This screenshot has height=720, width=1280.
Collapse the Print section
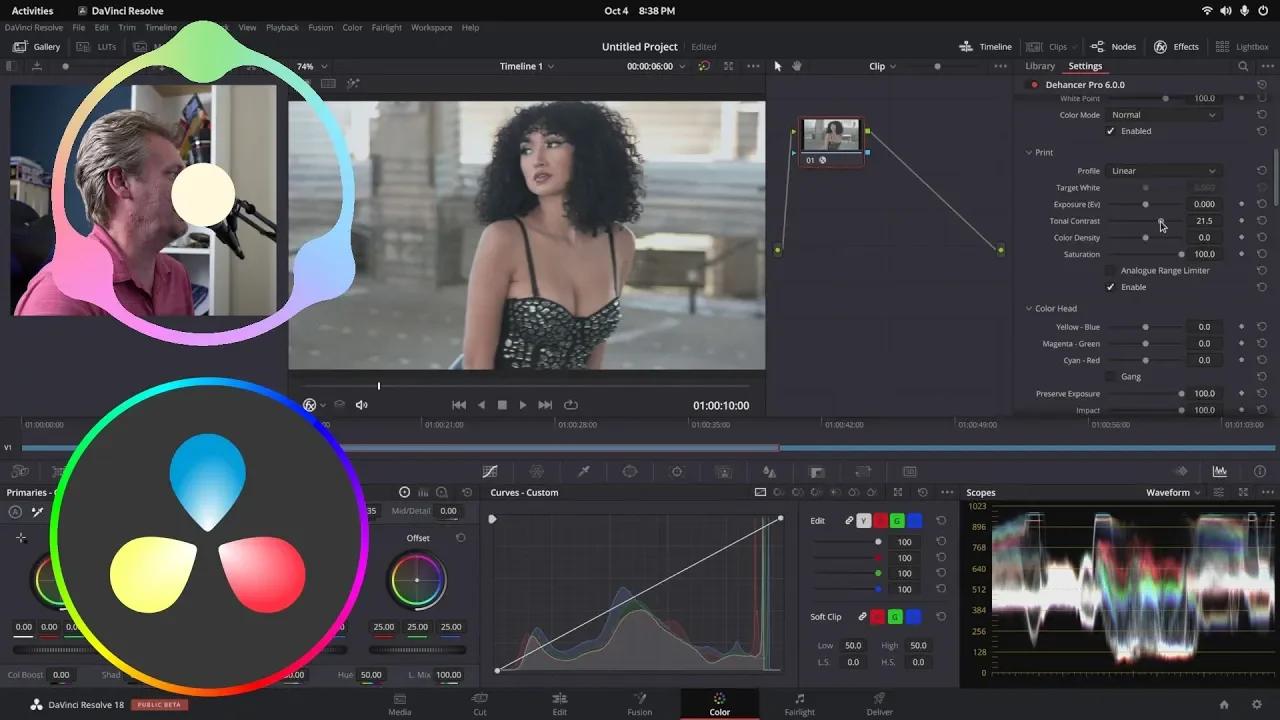[x=1029, y=152]
